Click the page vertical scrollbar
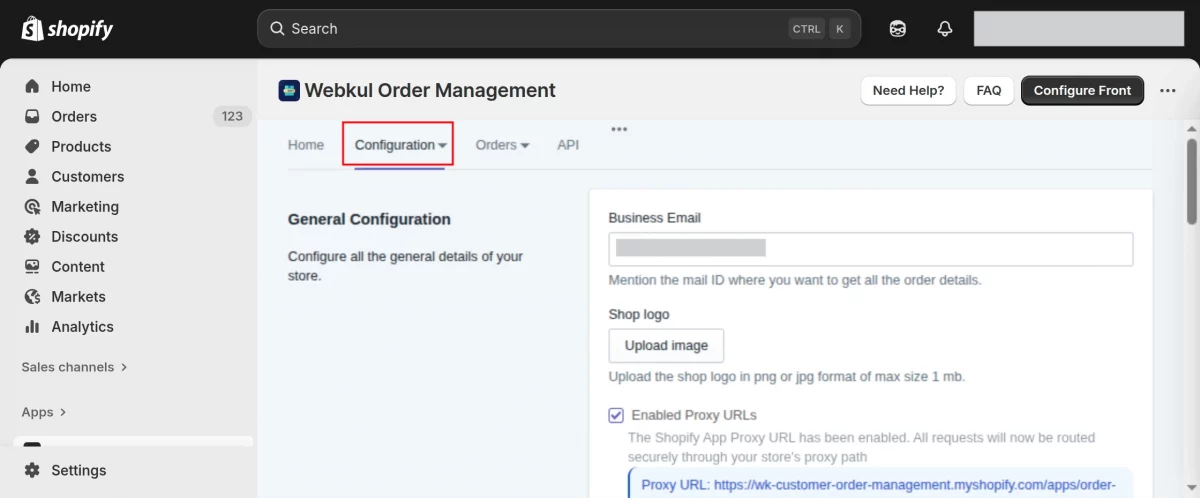 (x=1192, y=182)
